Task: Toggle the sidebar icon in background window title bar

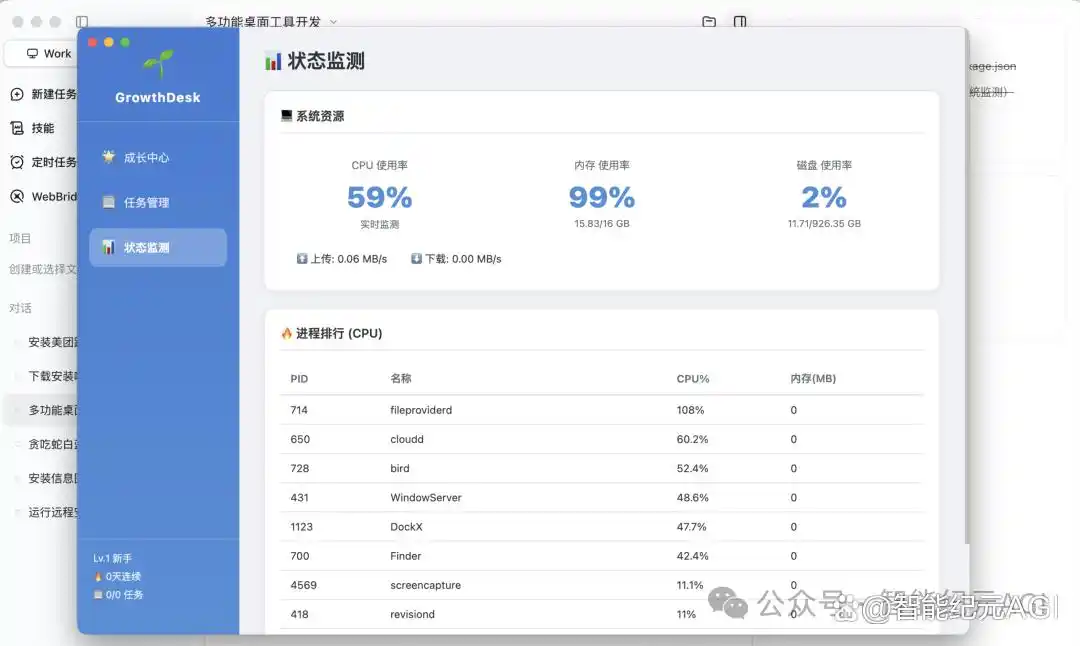Action: pos(82,22)
